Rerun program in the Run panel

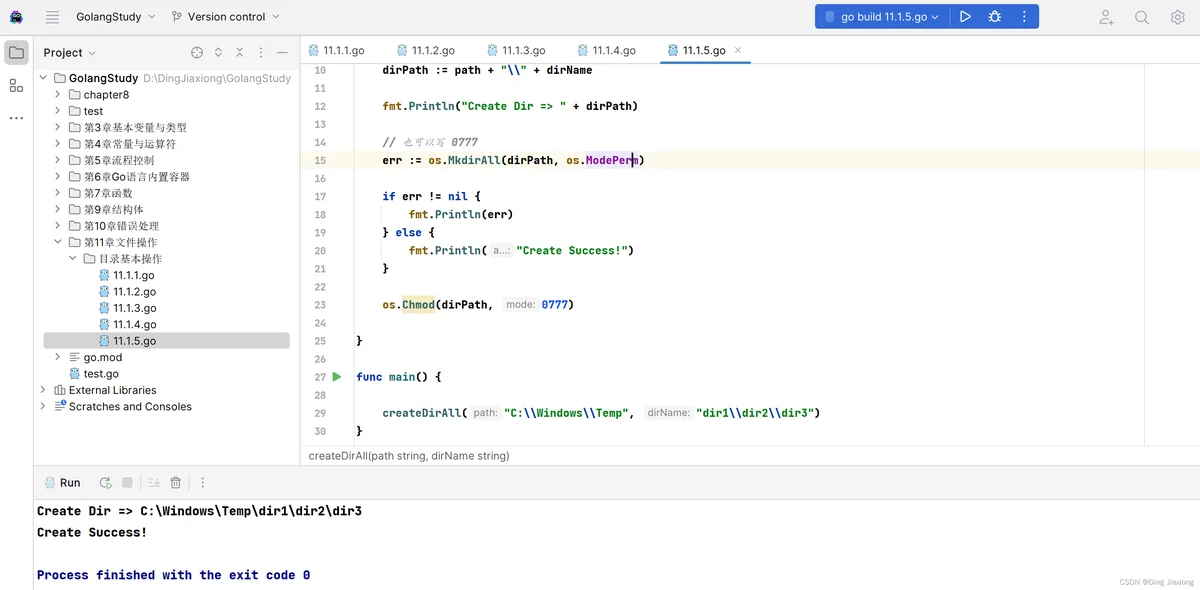pos(105,482)
